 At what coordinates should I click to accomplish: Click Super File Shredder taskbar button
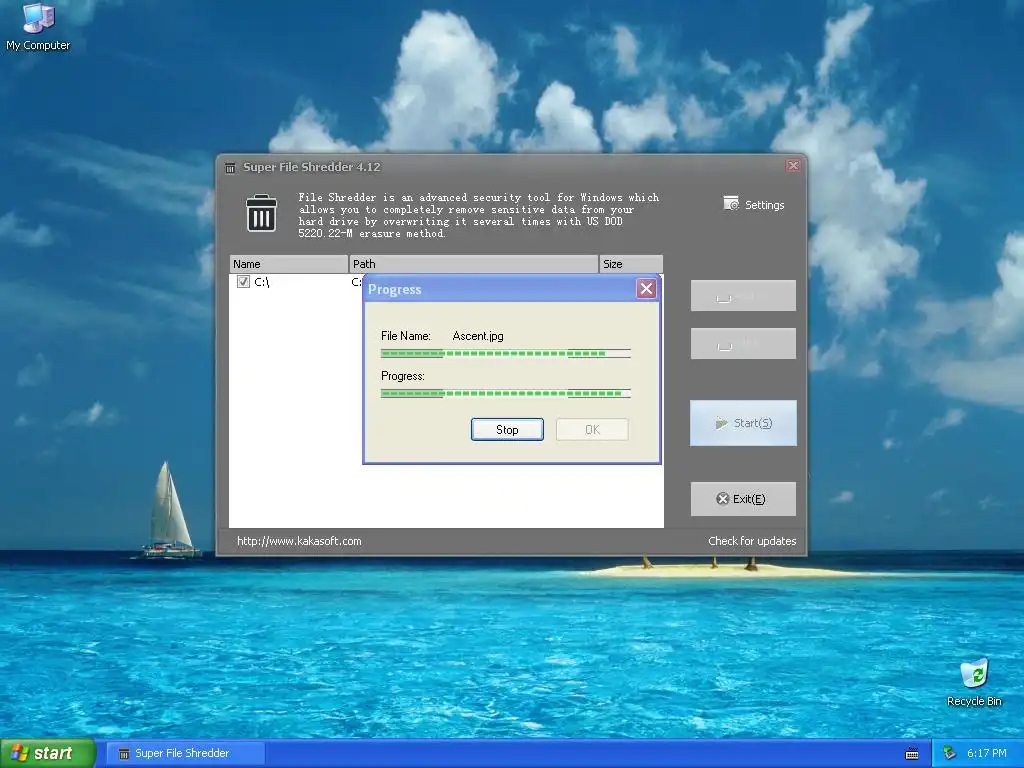pos(185,754)
